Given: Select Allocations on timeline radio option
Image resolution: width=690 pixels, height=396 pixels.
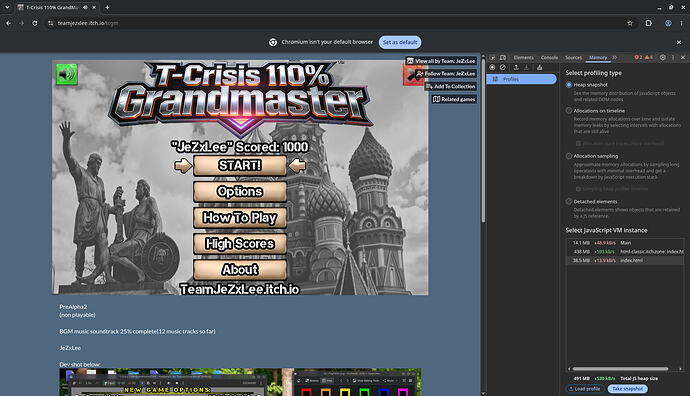Looking at the screenshot, I should [569, 111].
